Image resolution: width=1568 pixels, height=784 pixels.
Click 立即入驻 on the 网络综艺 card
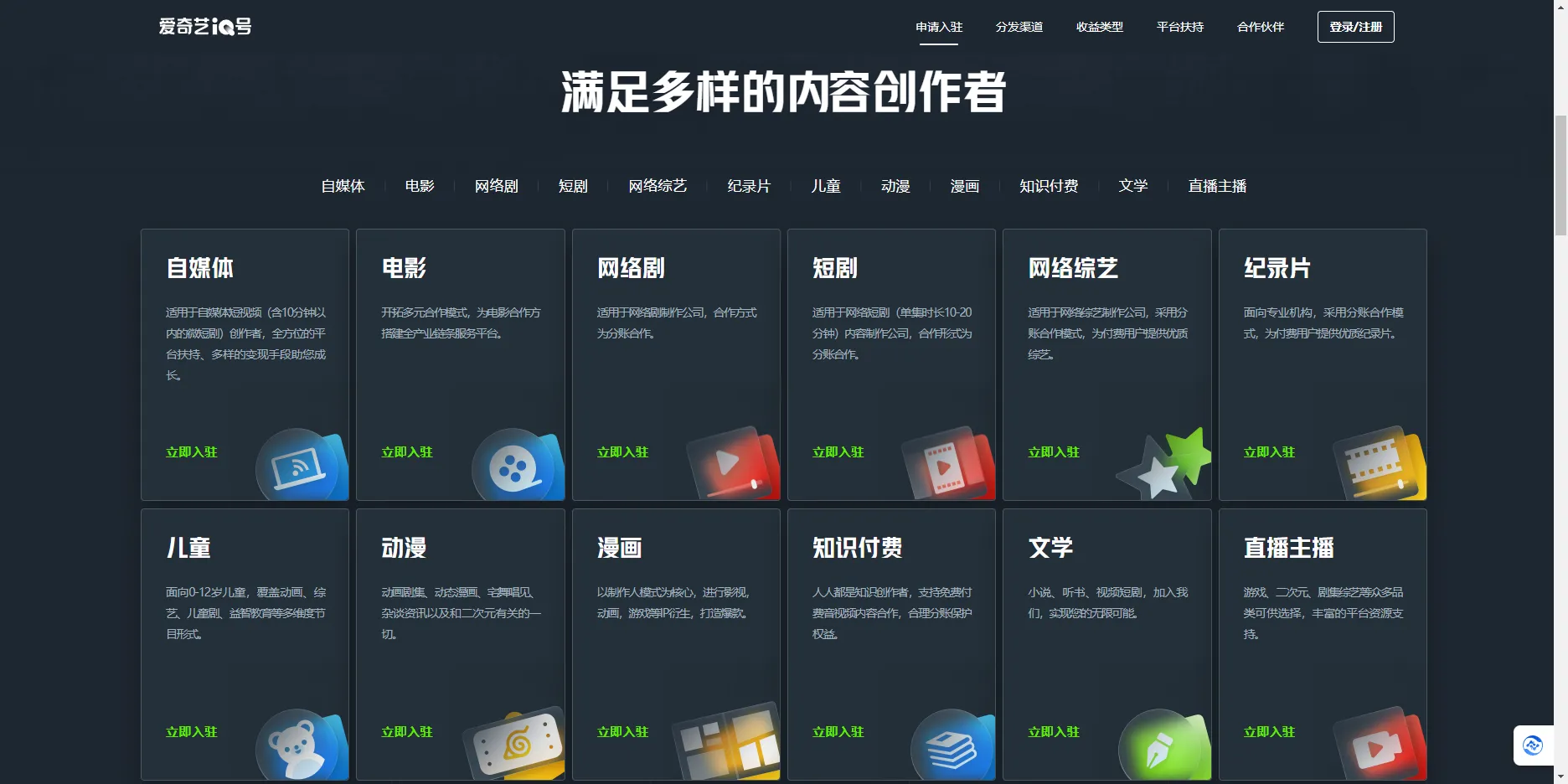1054,452
